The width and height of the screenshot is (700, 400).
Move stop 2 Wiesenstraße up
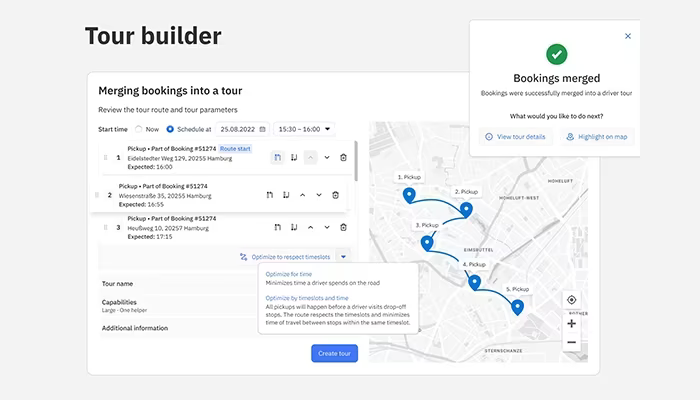click(x=302, y=195)
